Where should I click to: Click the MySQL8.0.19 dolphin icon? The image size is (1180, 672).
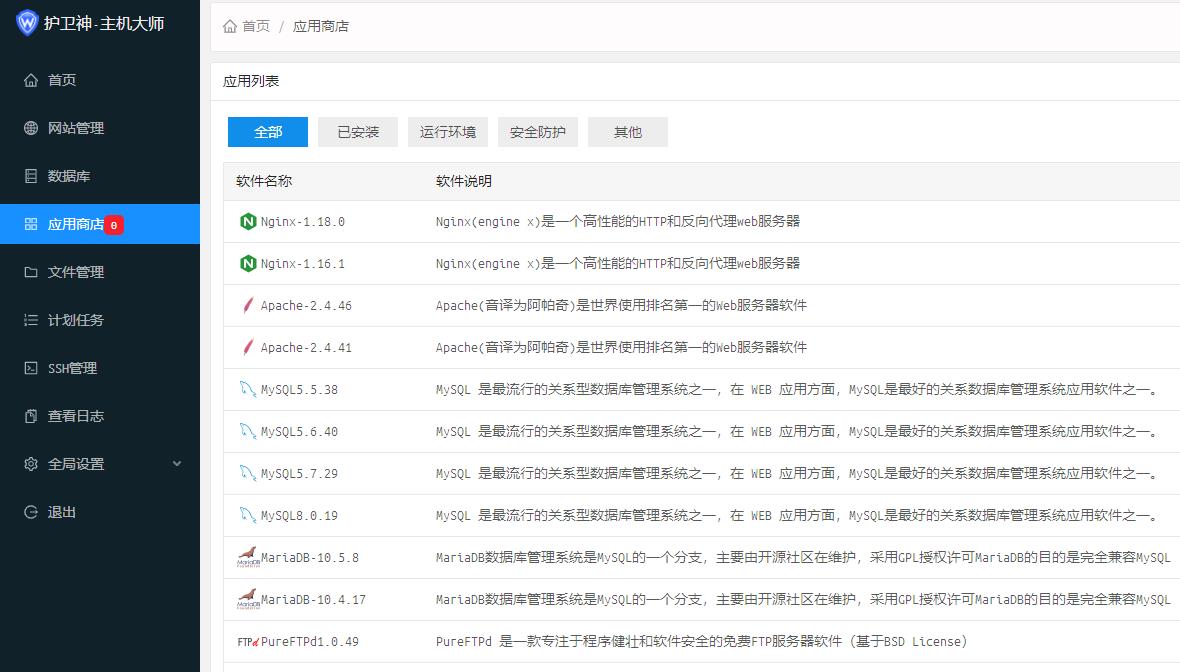tap(248, 515)
